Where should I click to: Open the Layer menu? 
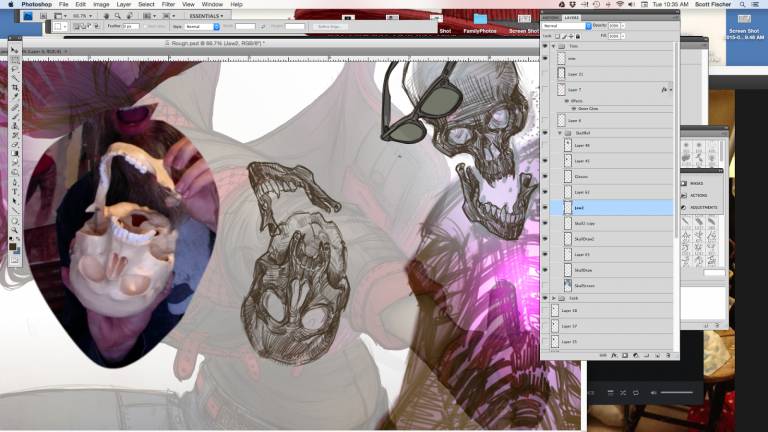[122, 4]
